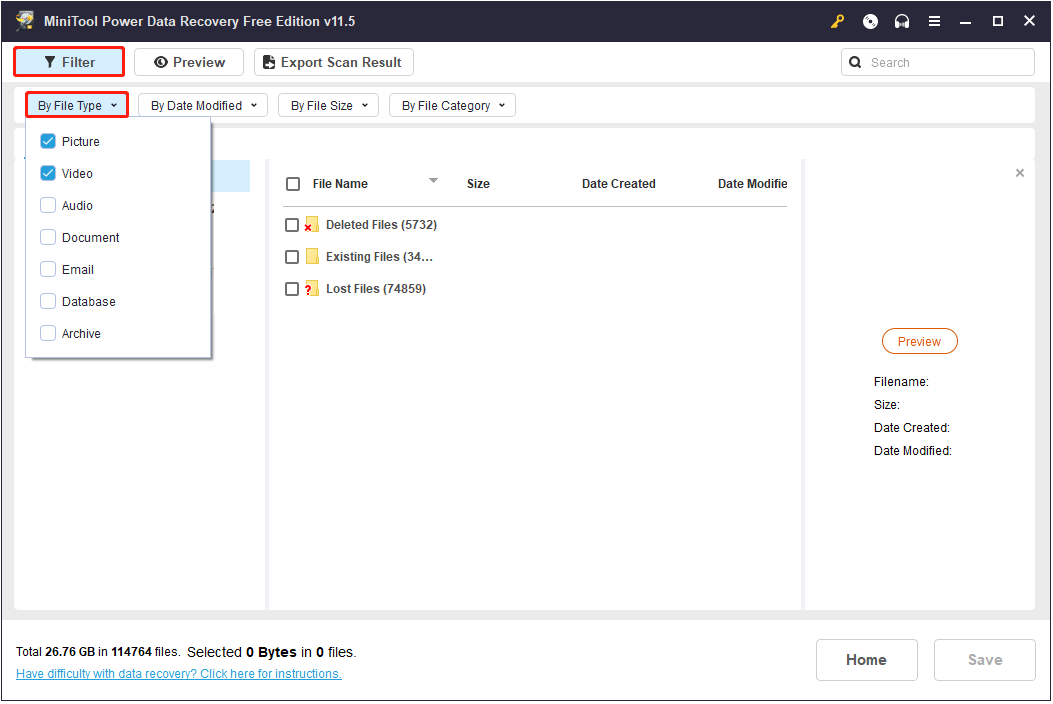Click the Existing Files folder icon
Screen dimensions: 1053x704
pos(312,257)
